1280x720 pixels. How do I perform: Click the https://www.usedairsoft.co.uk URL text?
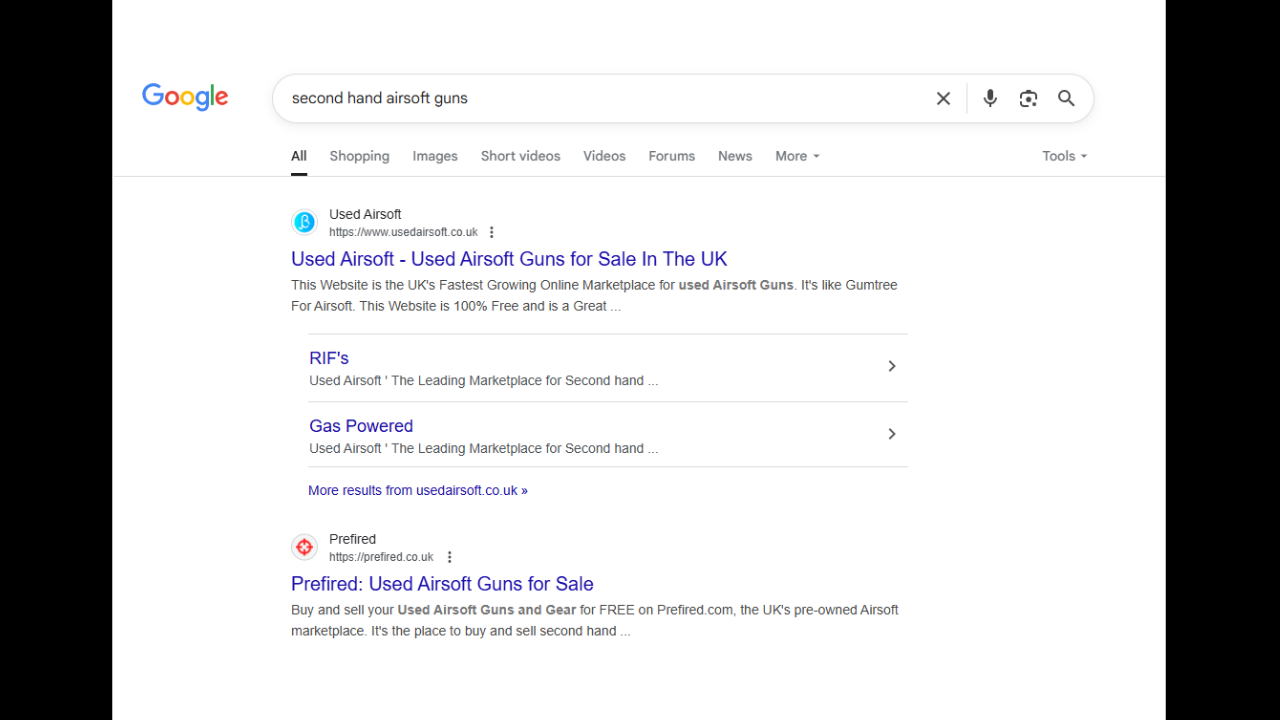[403, 232]
